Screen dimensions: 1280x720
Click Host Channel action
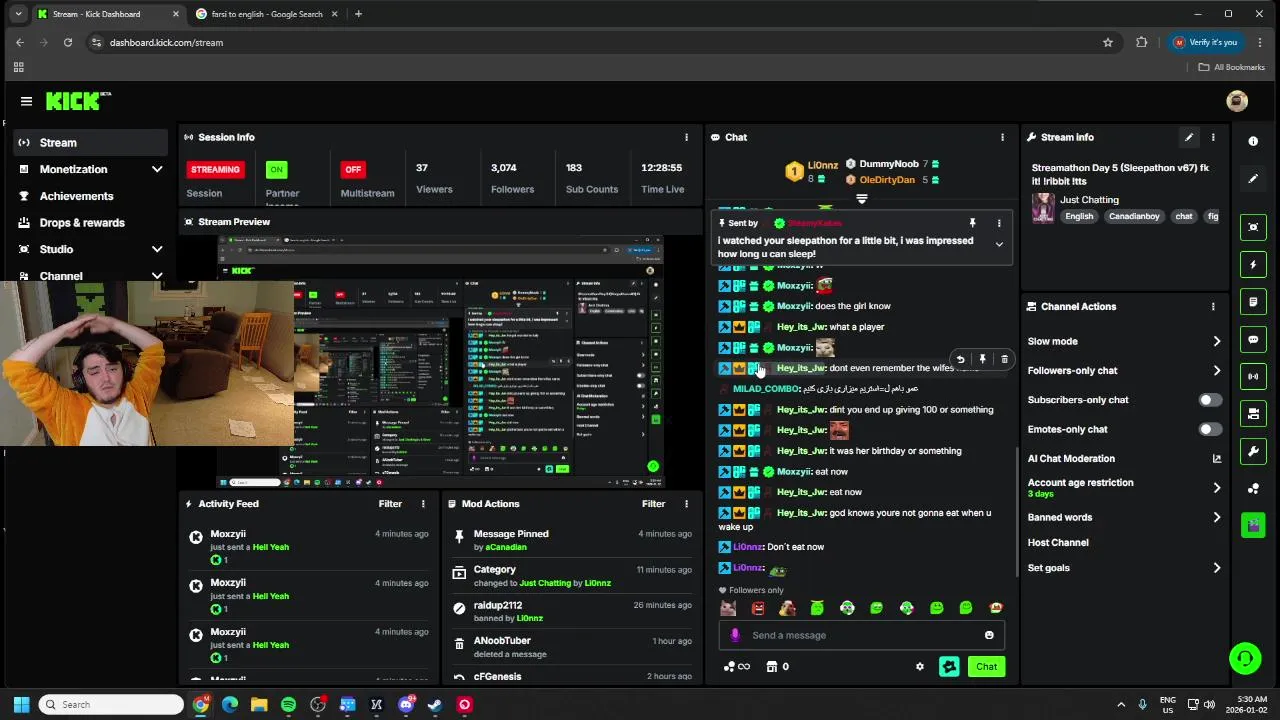pyautogui.click(x=1058, y=543)
